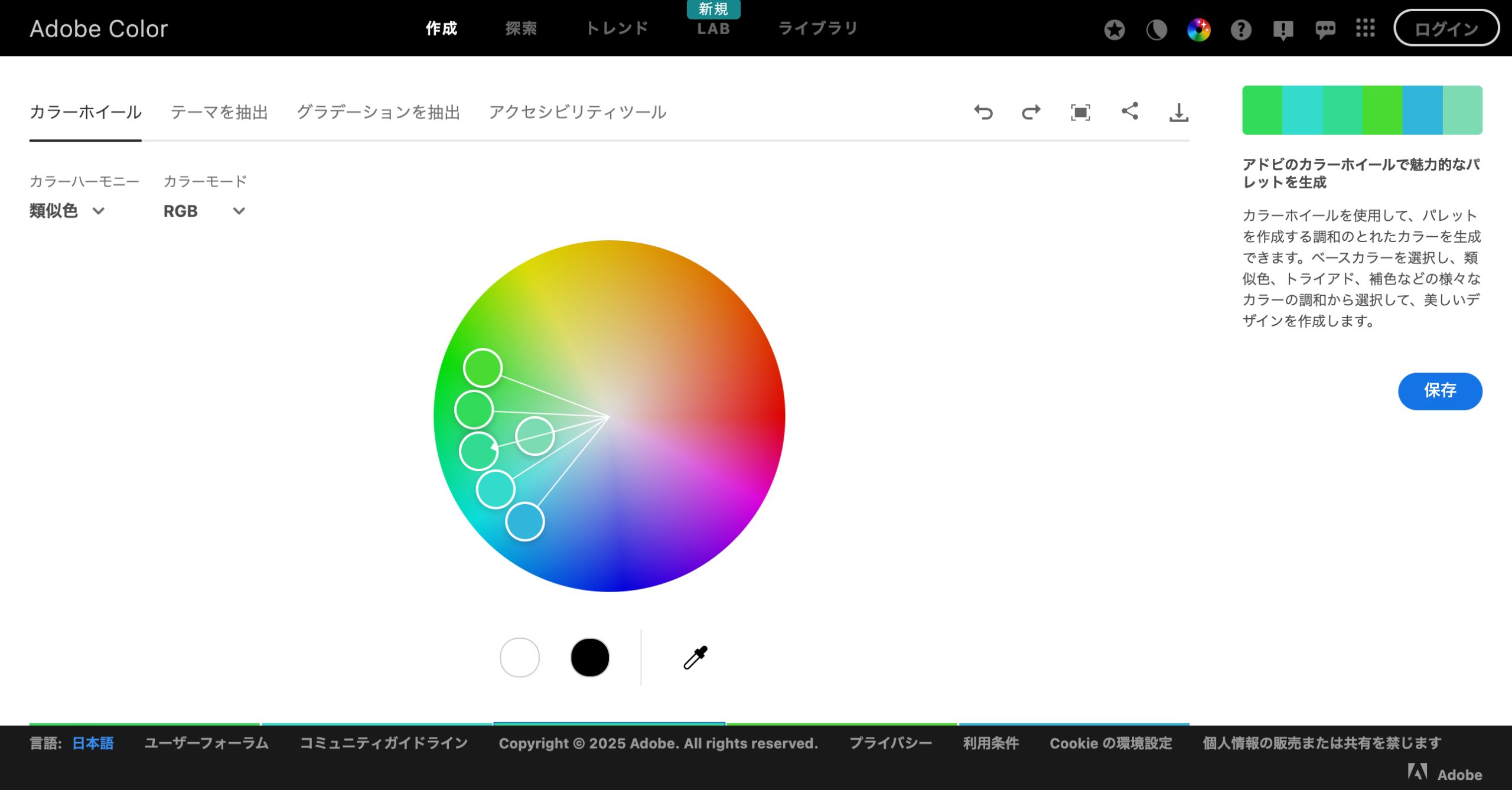Click the color wheel icon in the header
Screen dimensions: 1512x790
coord(1198,30)
